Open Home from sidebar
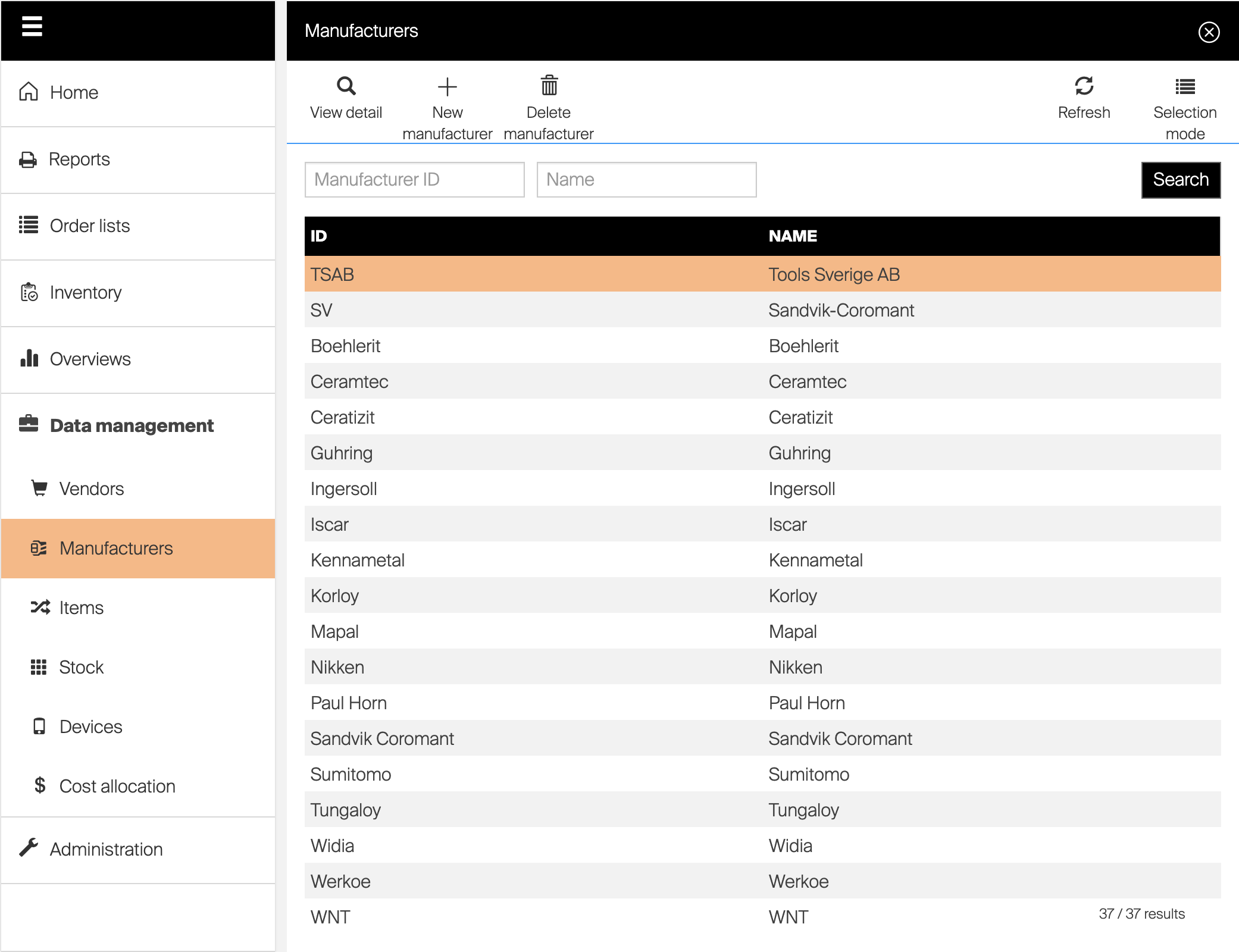This screenshot has height=952, width=1239. (x=74, y=93)
